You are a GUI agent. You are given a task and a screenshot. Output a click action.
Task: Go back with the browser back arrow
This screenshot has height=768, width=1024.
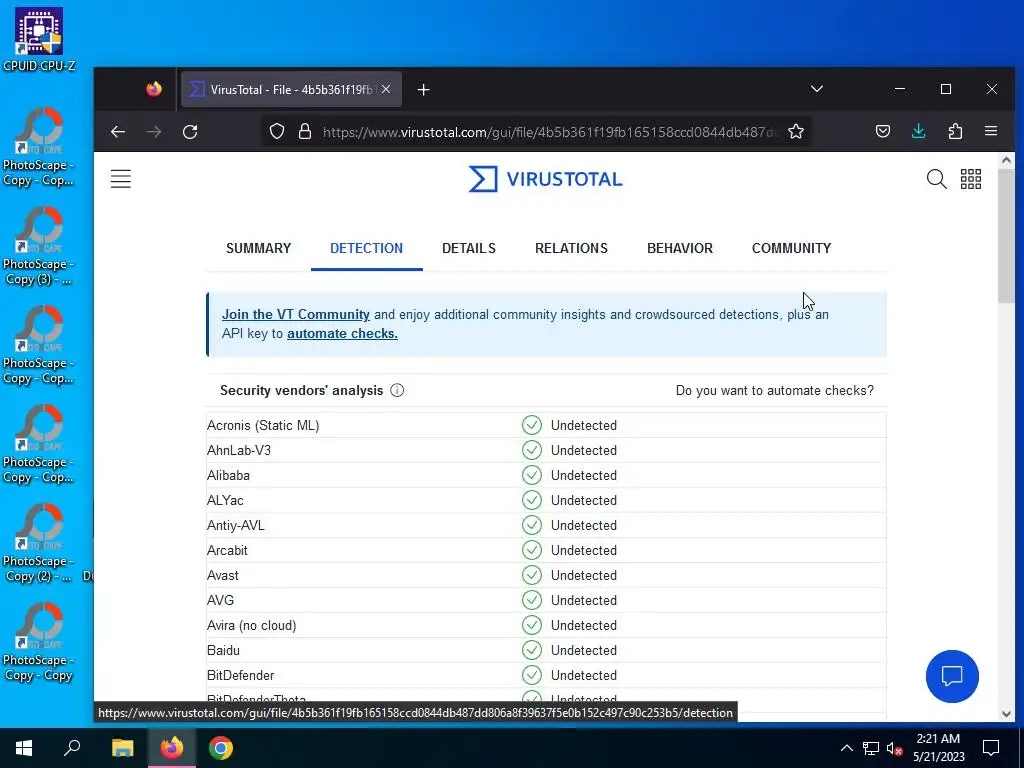[x=118, y=132]
